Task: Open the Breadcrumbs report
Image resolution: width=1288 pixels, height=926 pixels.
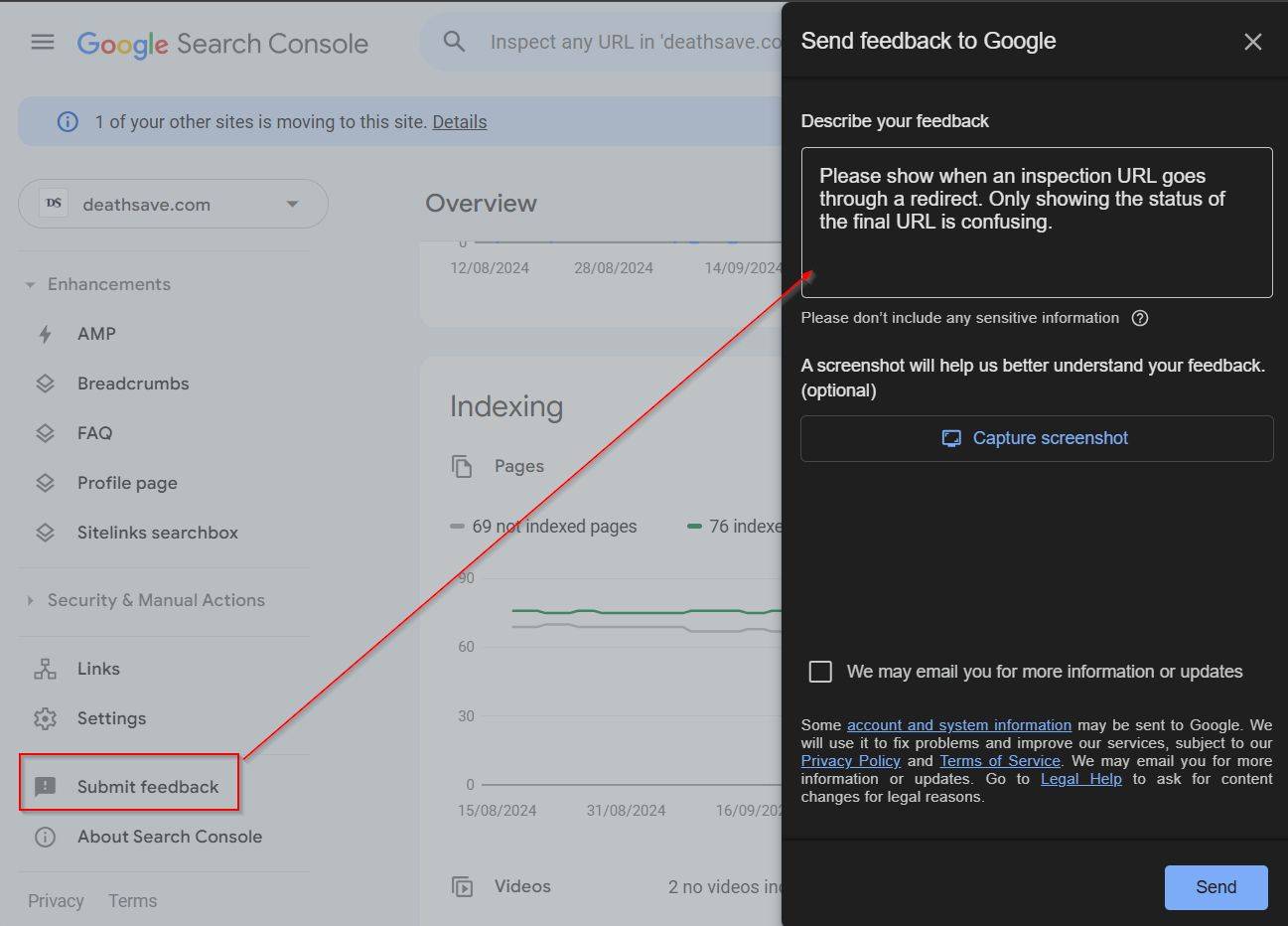Action: pos(133,384)
